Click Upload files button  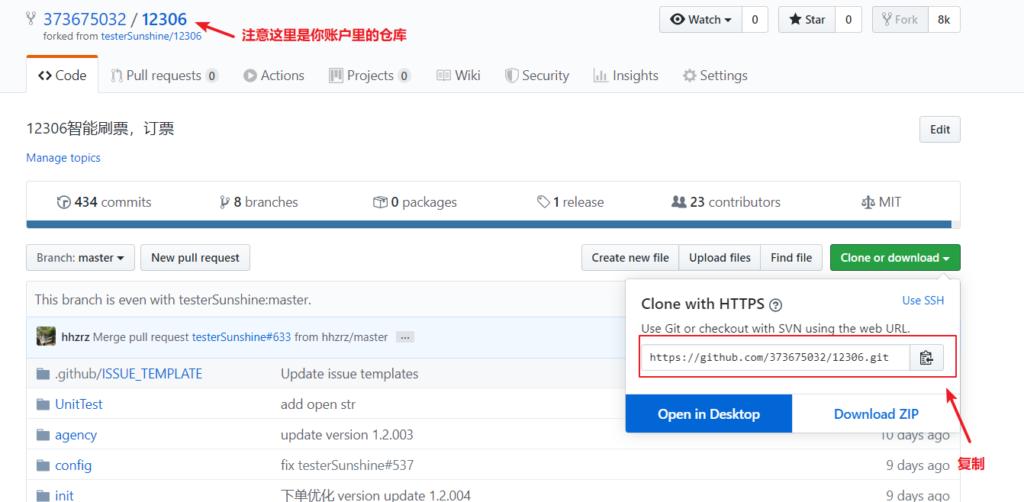pos(720,258)
